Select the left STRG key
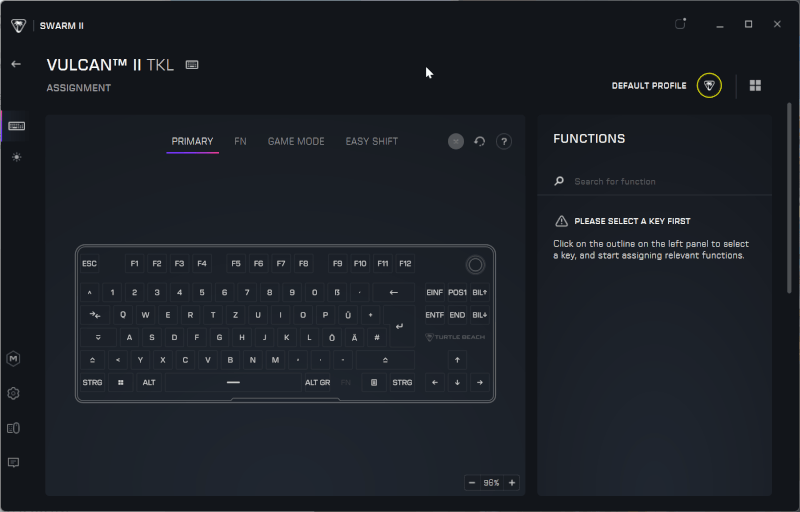 coord(92,382)
